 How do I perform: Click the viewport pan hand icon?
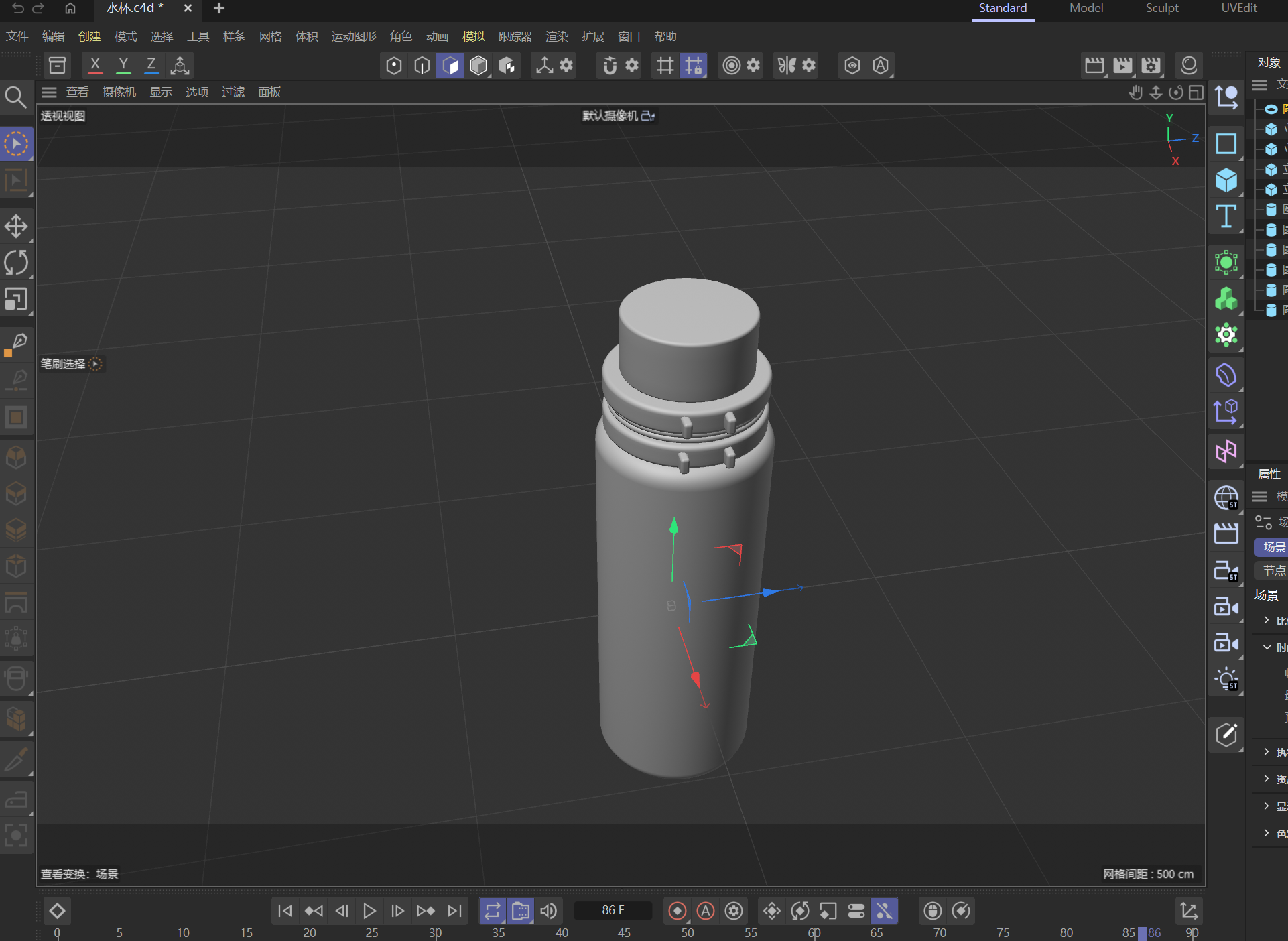(1135, 92)
